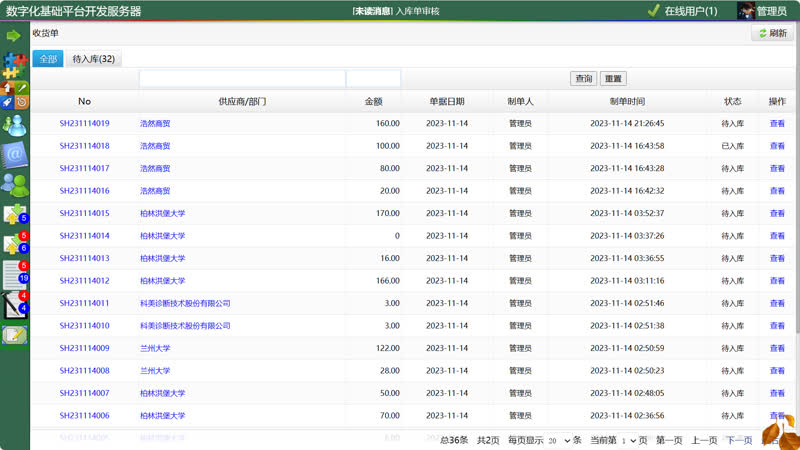Click the online users checkmark icon
The image size is (800, 450).
pyautogui.click(x=653, y=11)
